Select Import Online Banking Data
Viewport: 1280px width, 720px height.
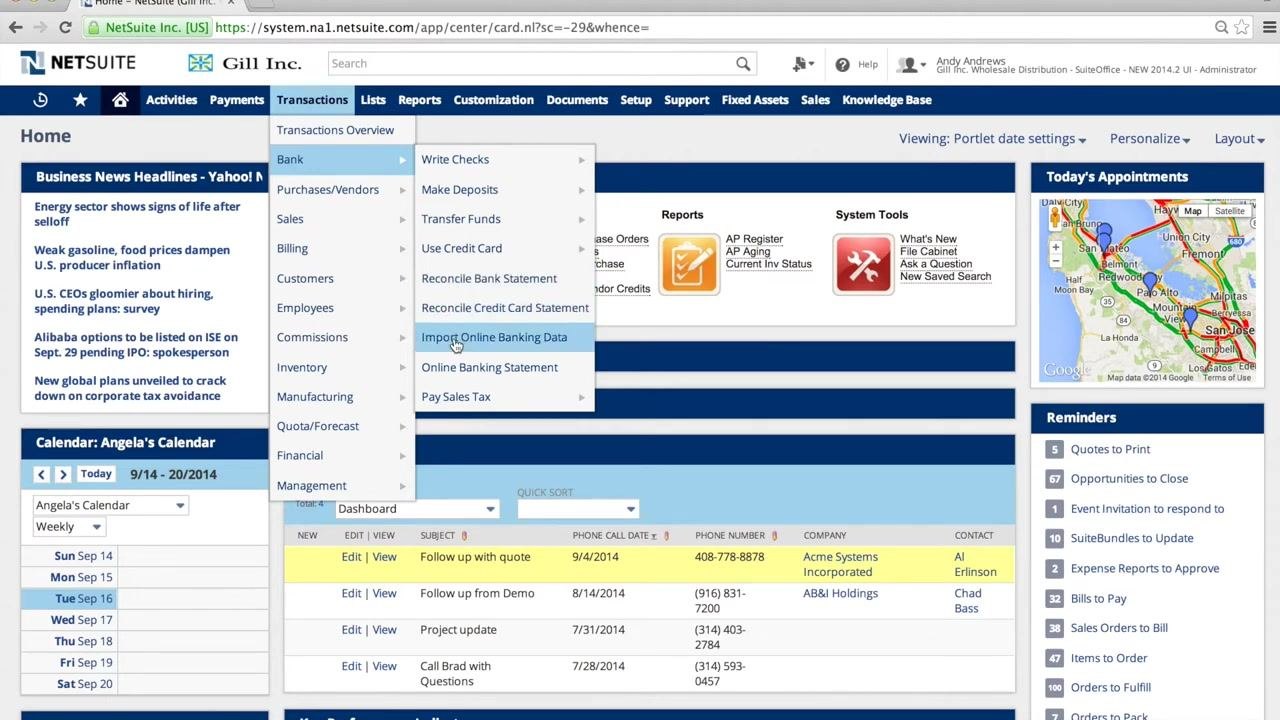505,337
